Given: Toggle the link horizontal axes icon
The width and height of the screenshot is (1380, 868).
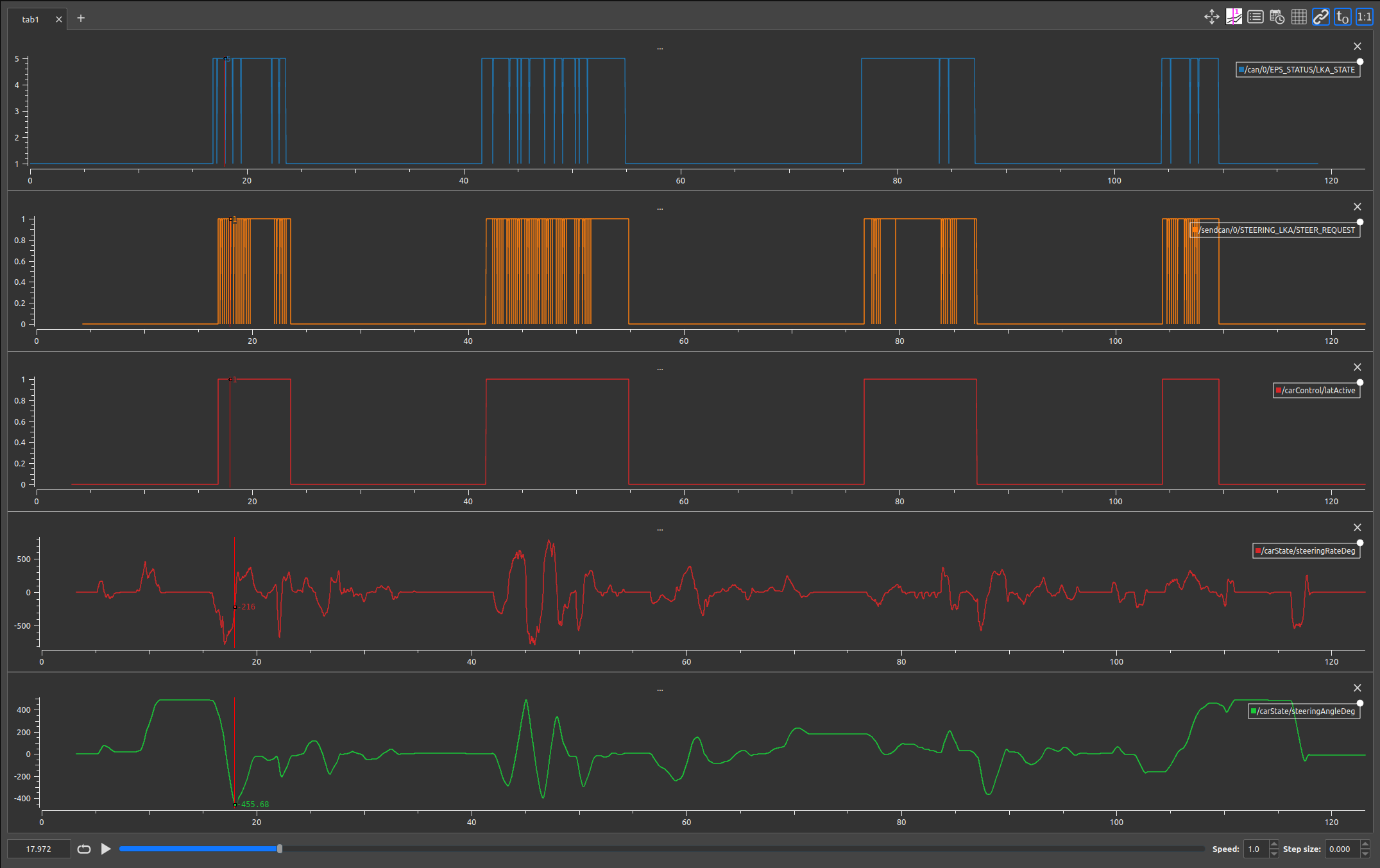Looking at the screenshot, I should pos(1320,17).
